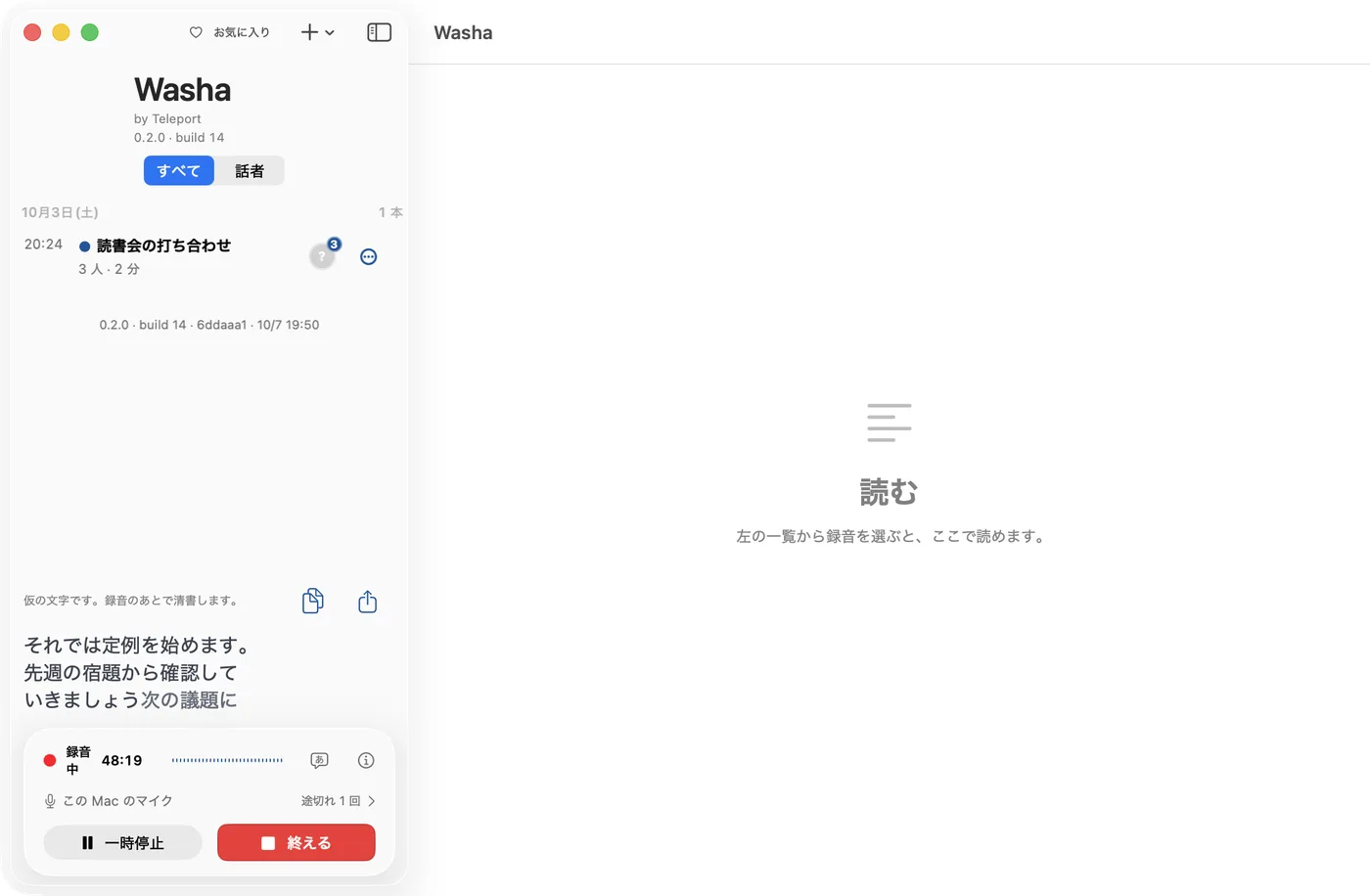Stop recording with 終える button
This screenshot has width=1370, height=896.
click(297, 842)
